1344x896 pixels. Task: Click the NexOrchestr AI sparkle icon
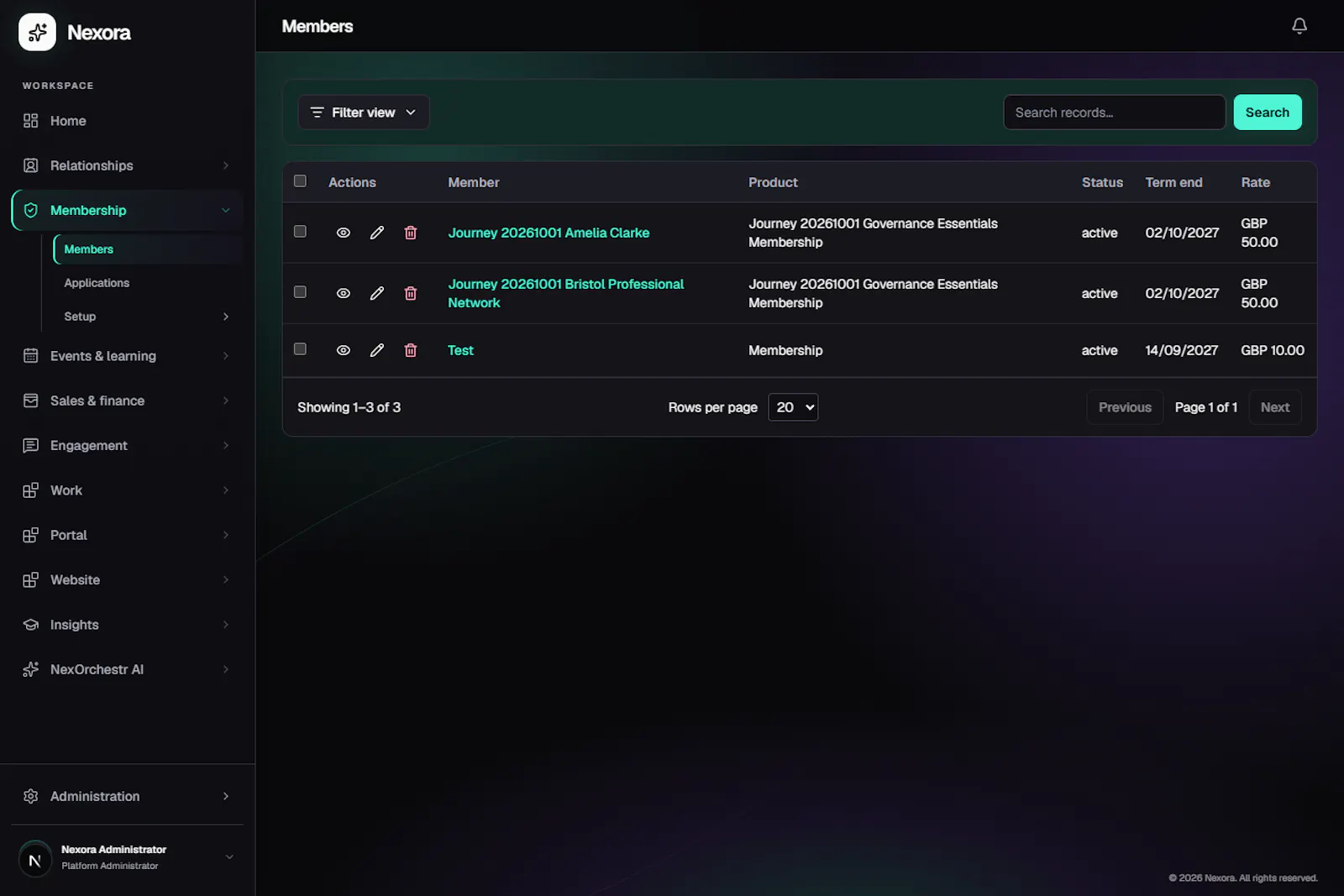(31, 669)
